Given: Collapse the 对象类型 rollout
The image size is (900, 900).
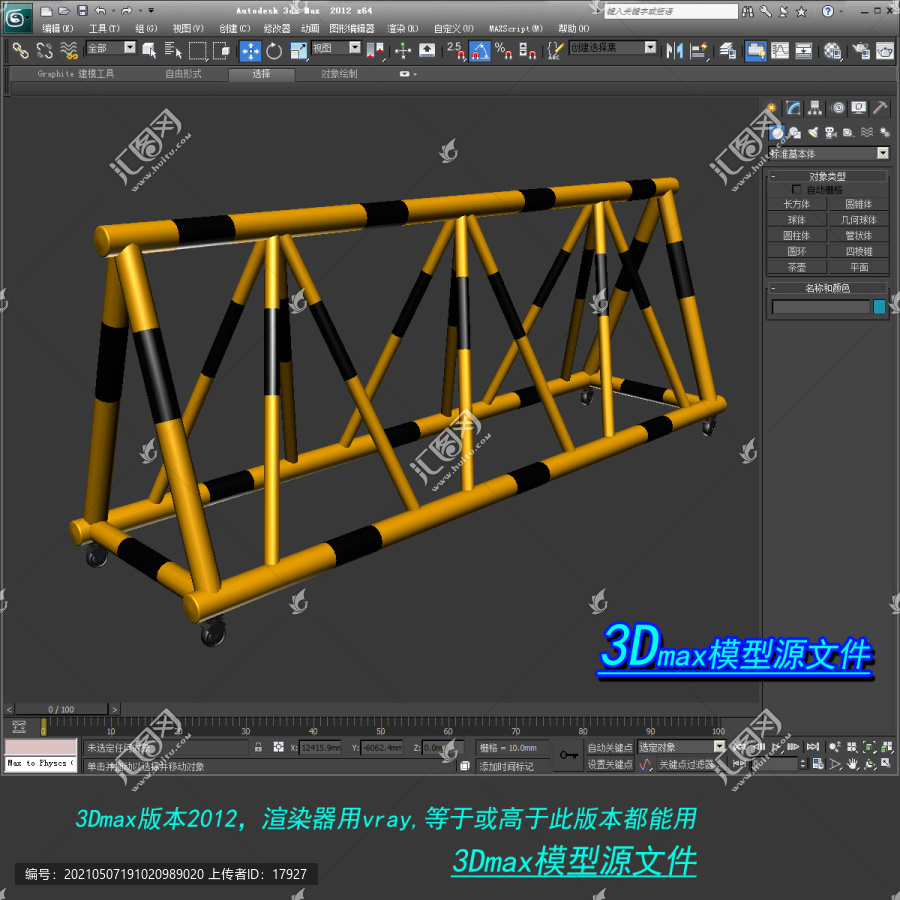Looking at the screenshot, I should point(827,176).
